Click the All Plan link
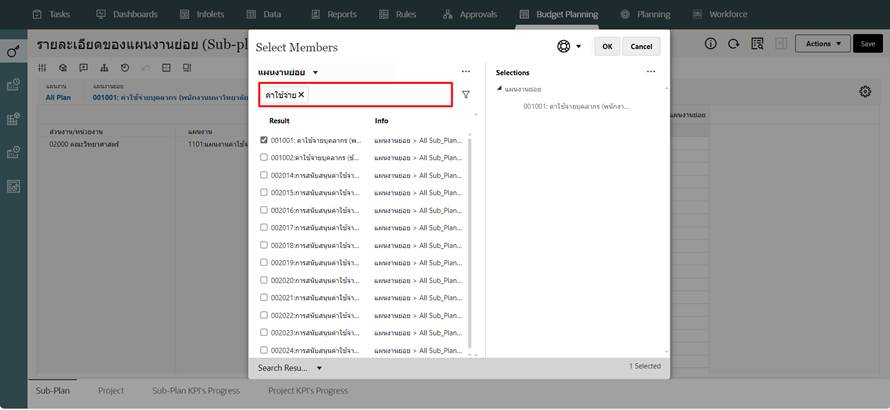The height and width of the screenshot is (410, 890). coord(58,98)
